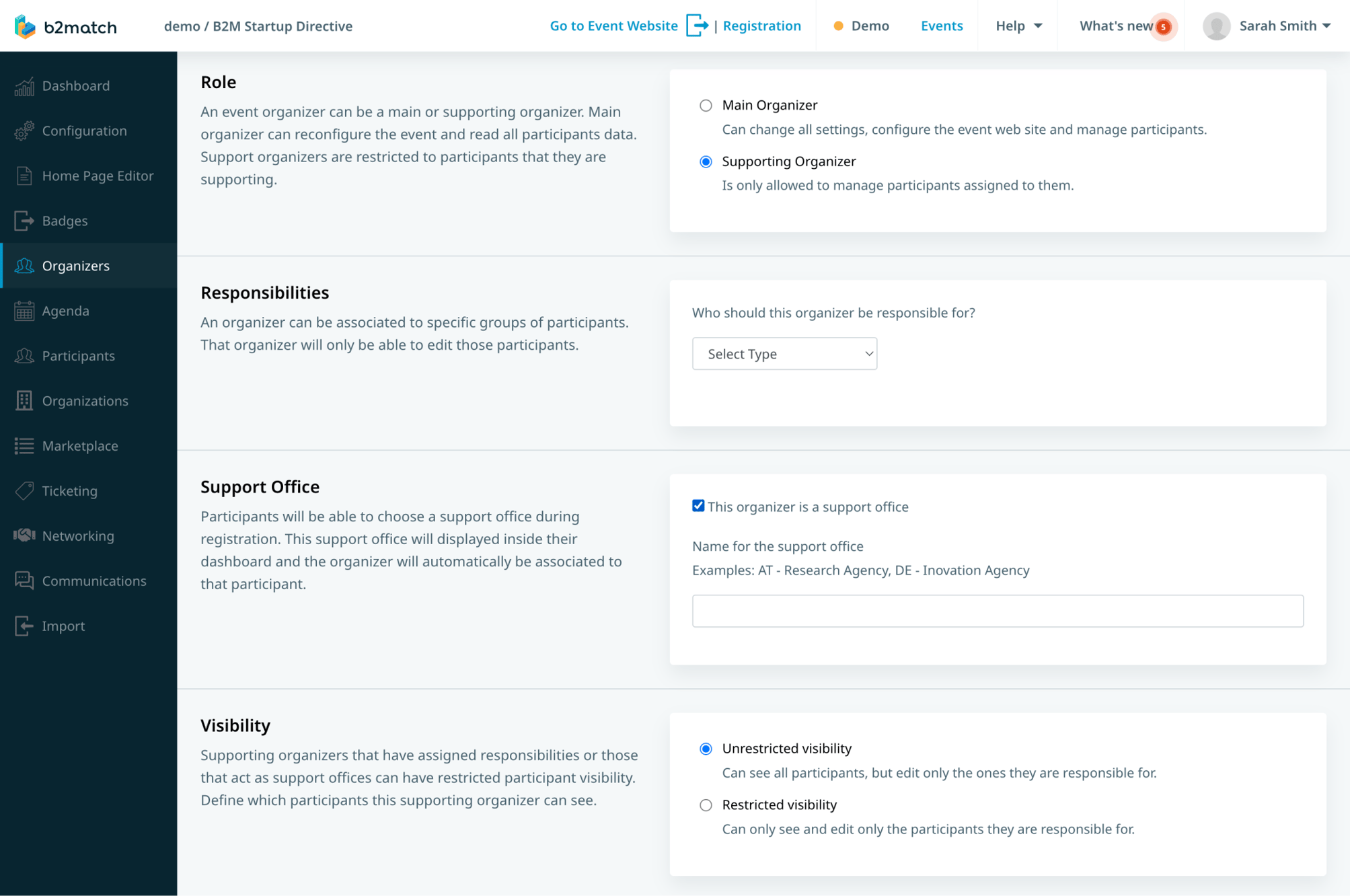Click the Badges sidebar icon

[x=24, y=221]
